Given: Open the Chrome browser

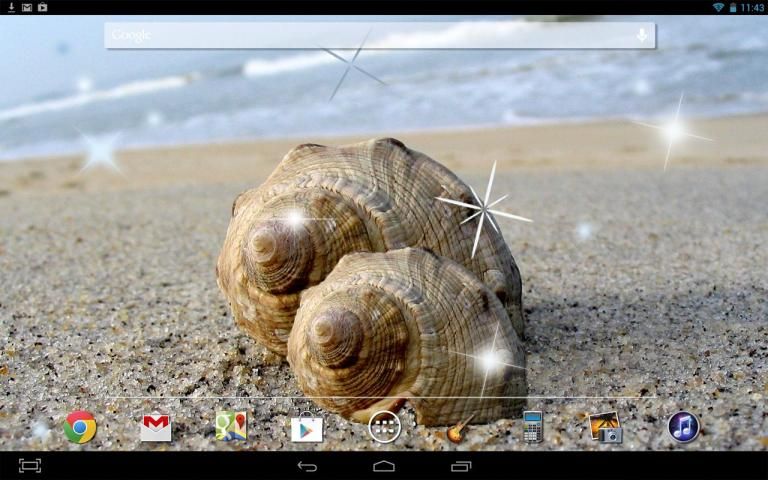Looking at the screenshot, I should (x=80, y=427).
